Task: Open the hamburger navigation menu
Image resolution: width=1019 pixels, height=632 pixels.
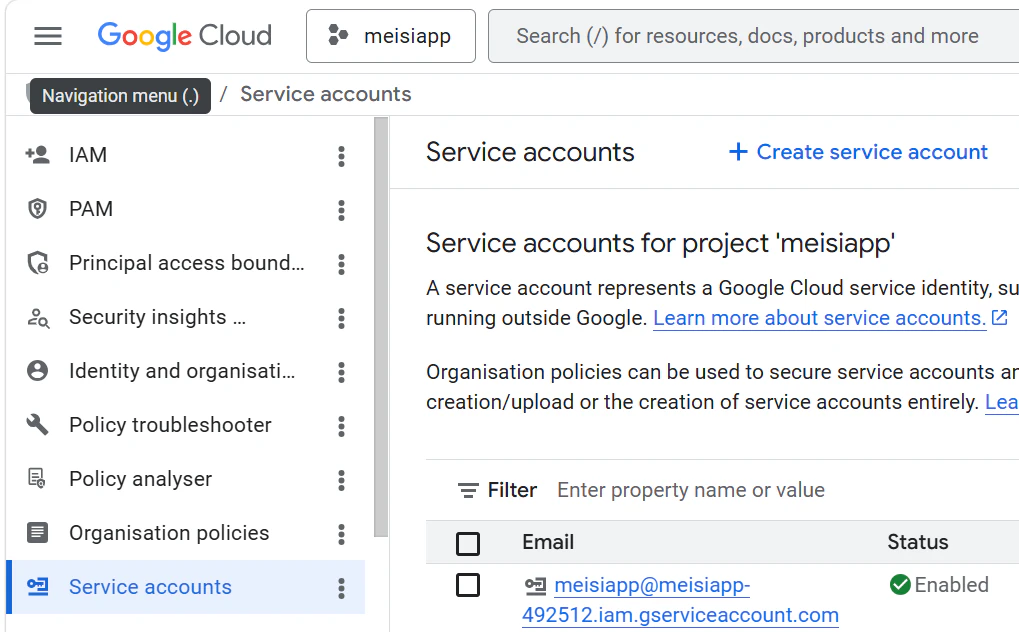Action: coord(48,36)
